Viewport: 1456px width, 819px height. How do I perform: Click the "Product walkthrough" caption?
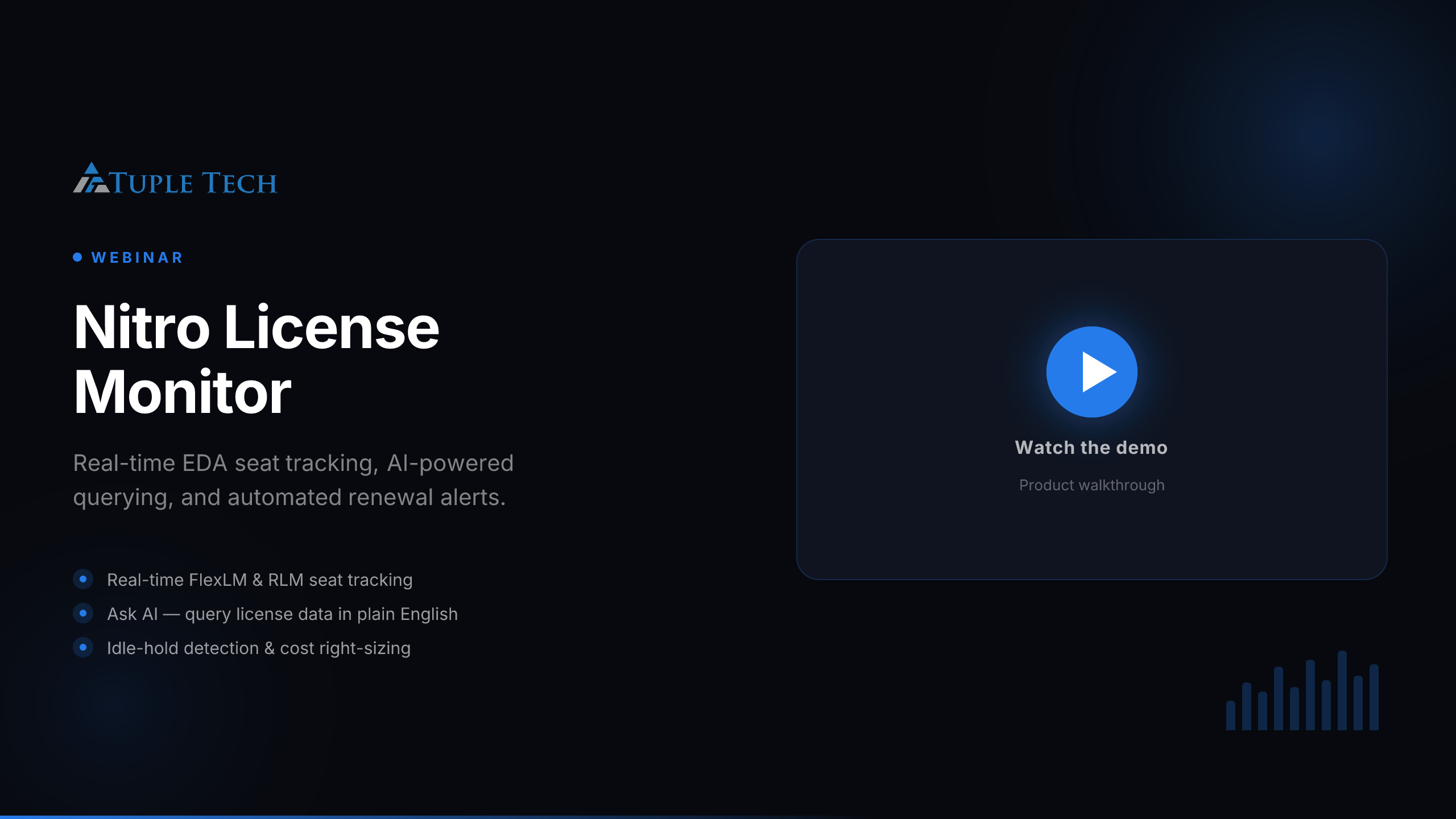coord(1091,485)
